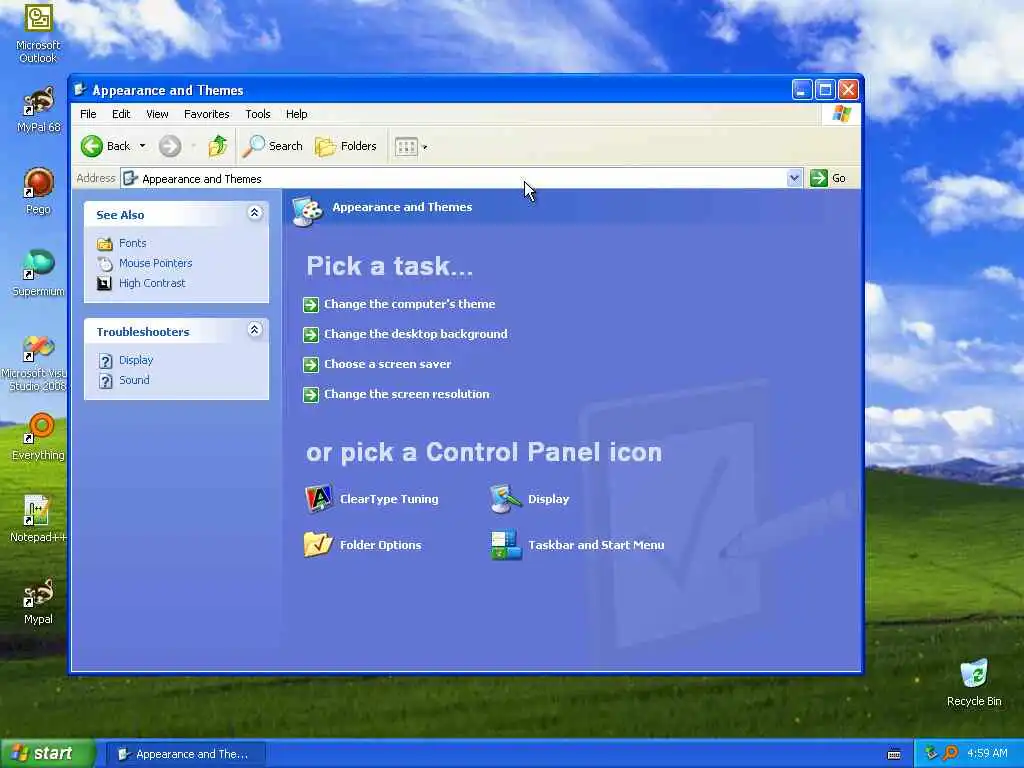Click the Sound troubleshooter help icon

pos(105,381)
